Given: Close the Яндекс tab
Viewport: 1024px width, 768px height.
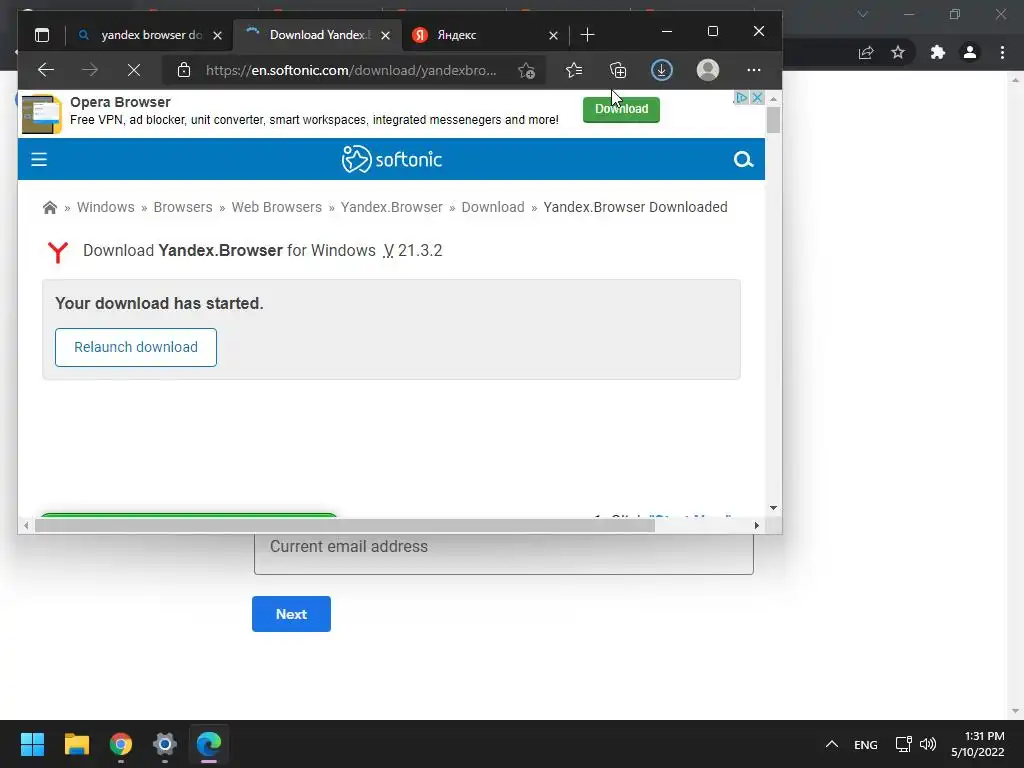Looking at the screenshot, I should coord(553,35).
